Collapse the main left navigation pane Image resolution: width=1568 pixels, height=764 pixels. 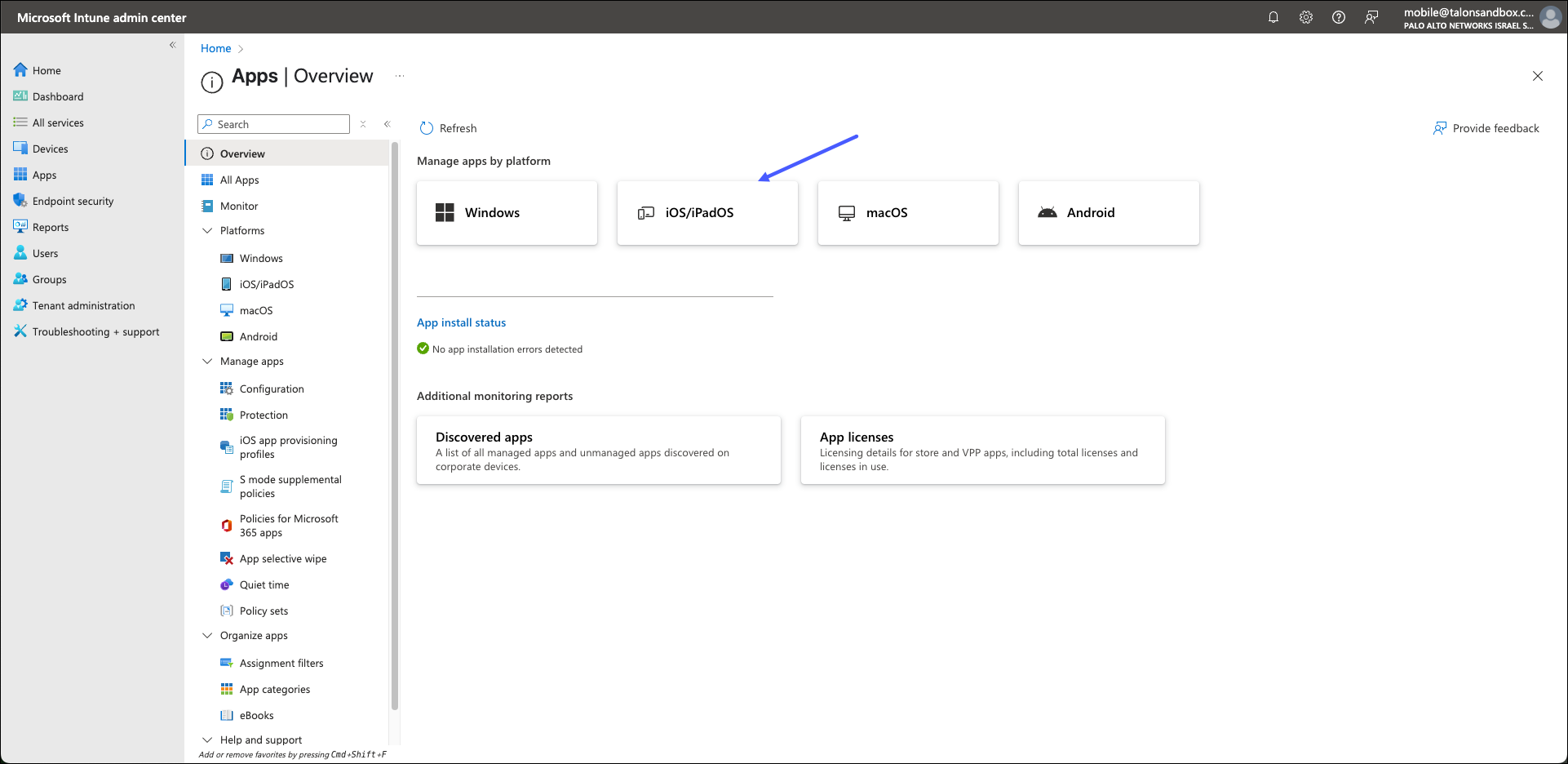(172, 45)
